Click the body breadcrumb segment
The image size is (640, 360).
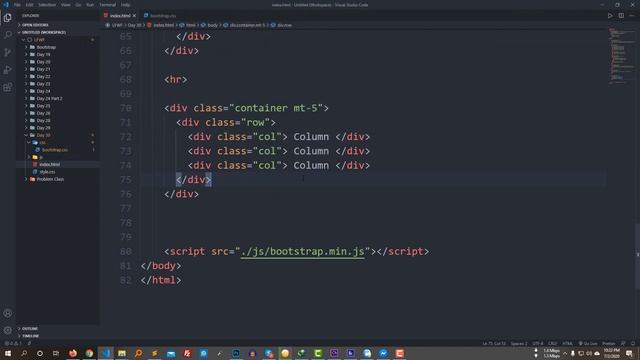212,25
